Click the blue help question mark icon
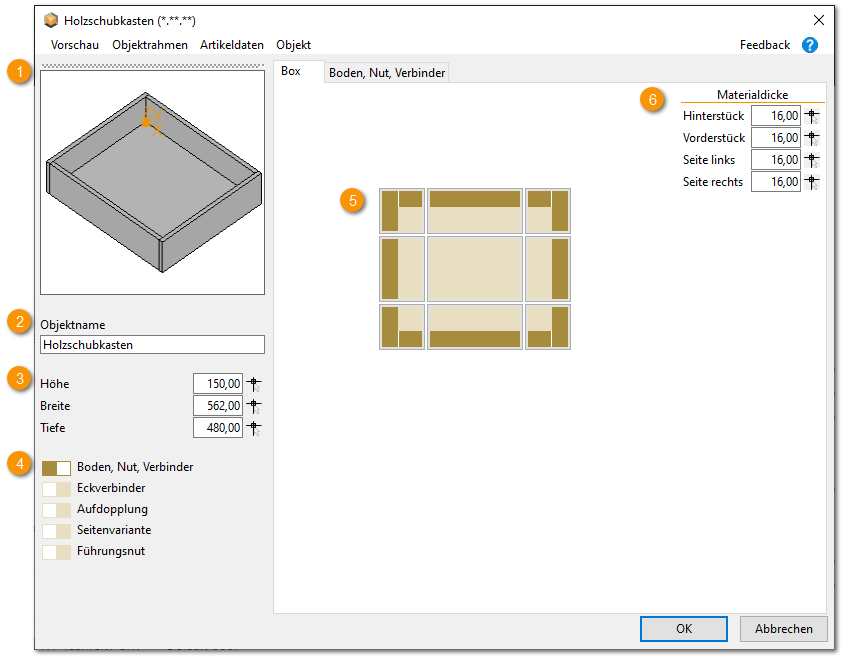 (810, 45)
